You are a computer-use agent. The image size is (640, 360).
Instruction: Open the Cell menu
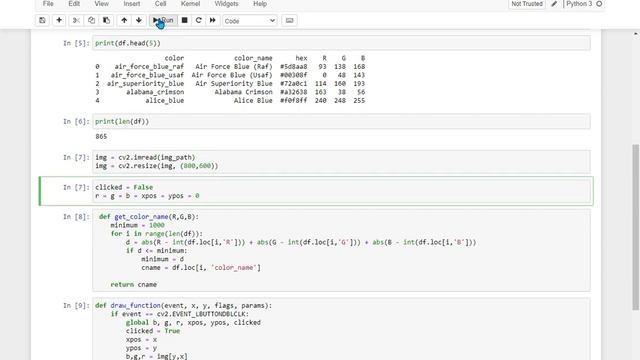point(160,4)
